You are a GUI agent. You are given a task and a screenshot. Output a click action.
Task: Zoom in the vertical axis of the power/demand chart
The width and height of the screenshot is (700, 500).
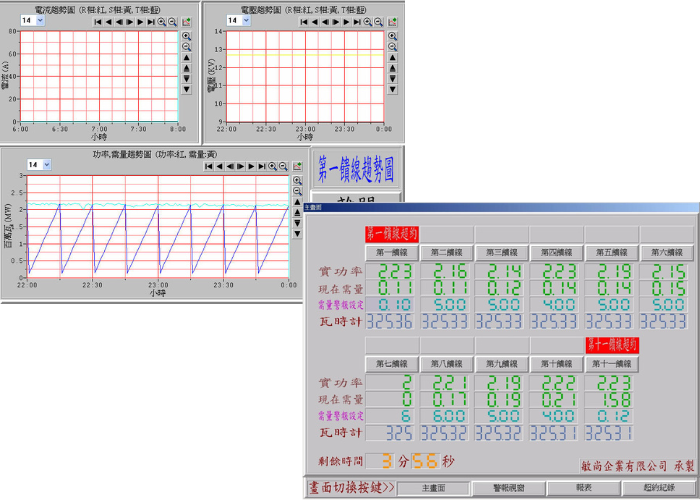coord(297,181)
